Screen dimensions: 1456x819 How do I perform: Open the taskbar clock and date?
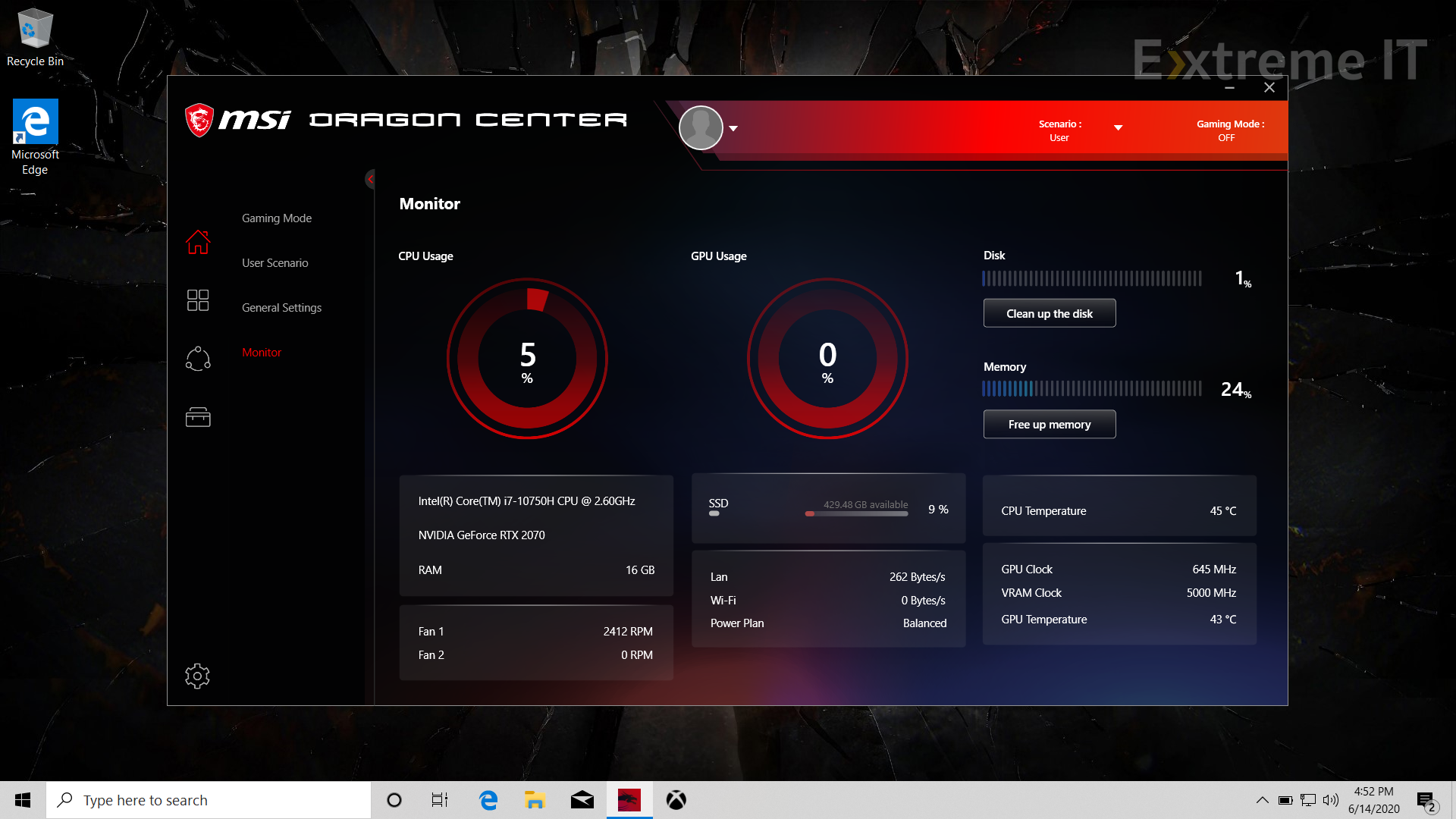1374,800
